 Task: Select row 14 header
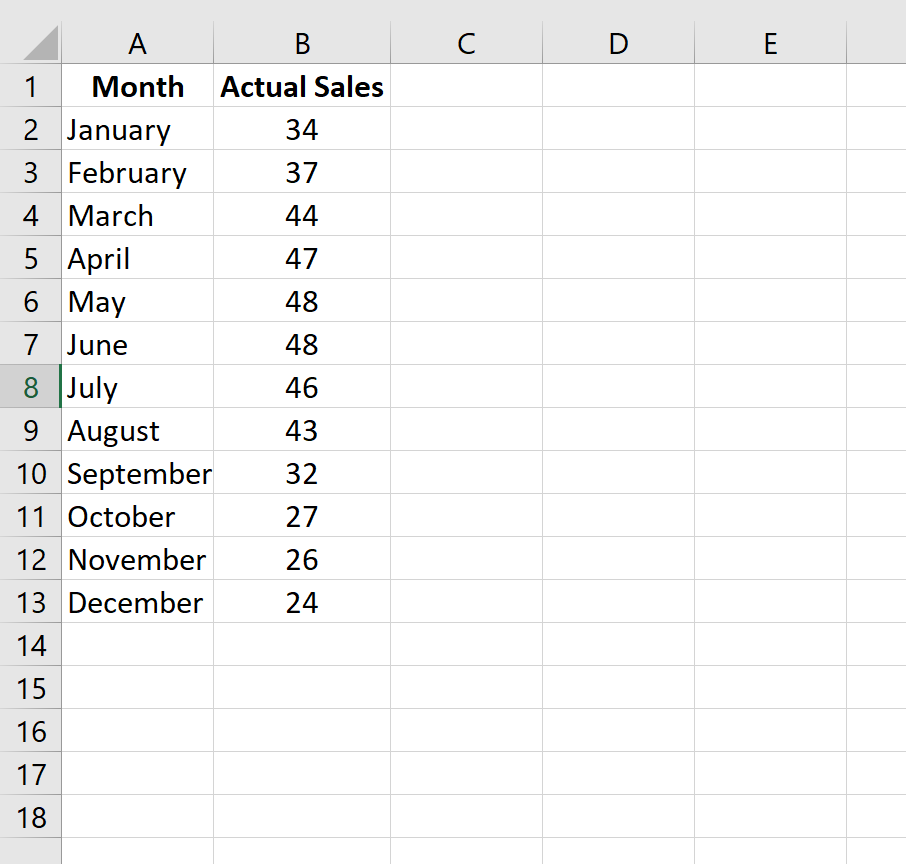point(31,645)
